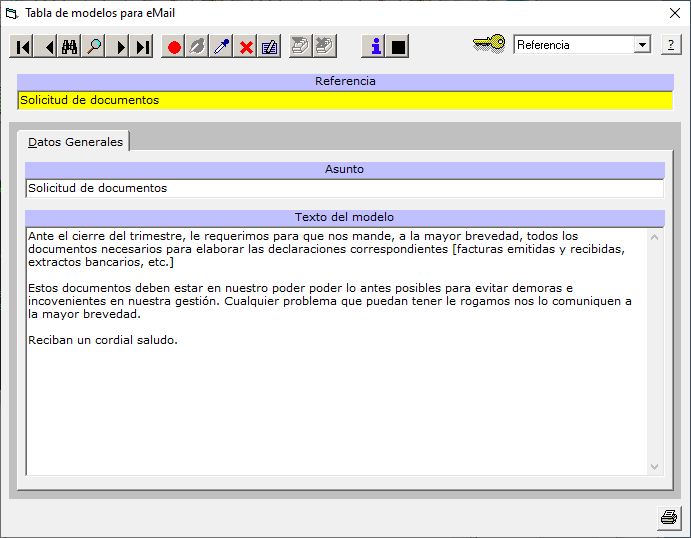This screenshot has height=538, width=691.
Task: Go to the previous record
Action: tap(46, 47)
